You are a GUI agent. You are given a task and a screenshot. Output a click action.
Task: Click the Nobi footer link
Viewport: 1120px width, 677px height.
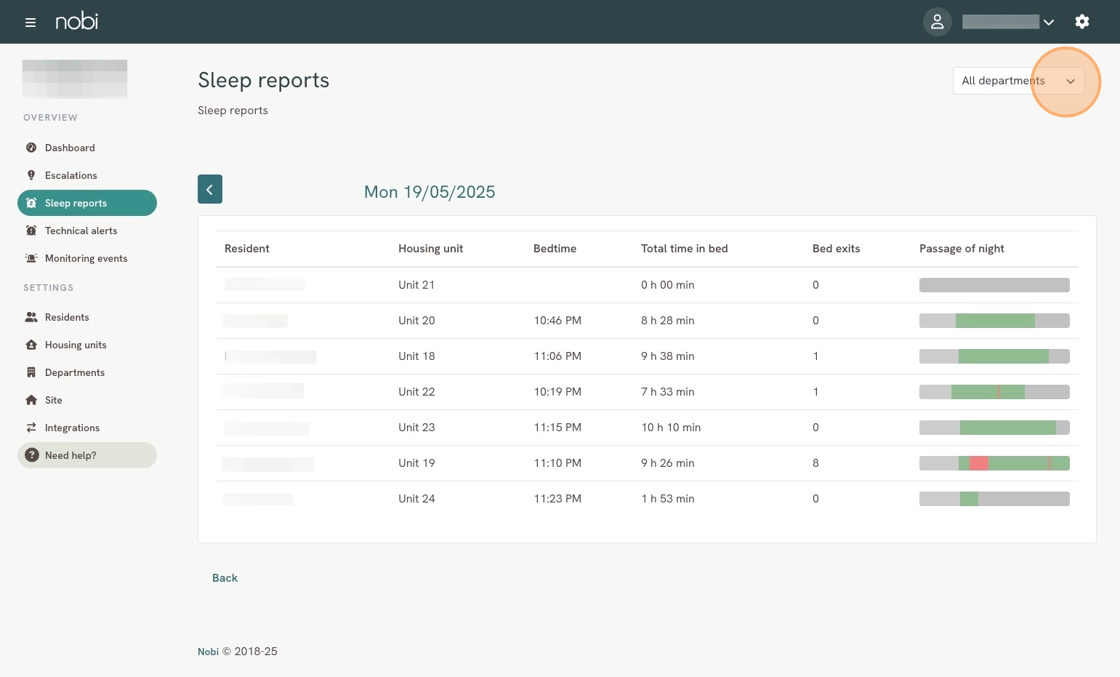pyautogui.click(x=208, y=652)
